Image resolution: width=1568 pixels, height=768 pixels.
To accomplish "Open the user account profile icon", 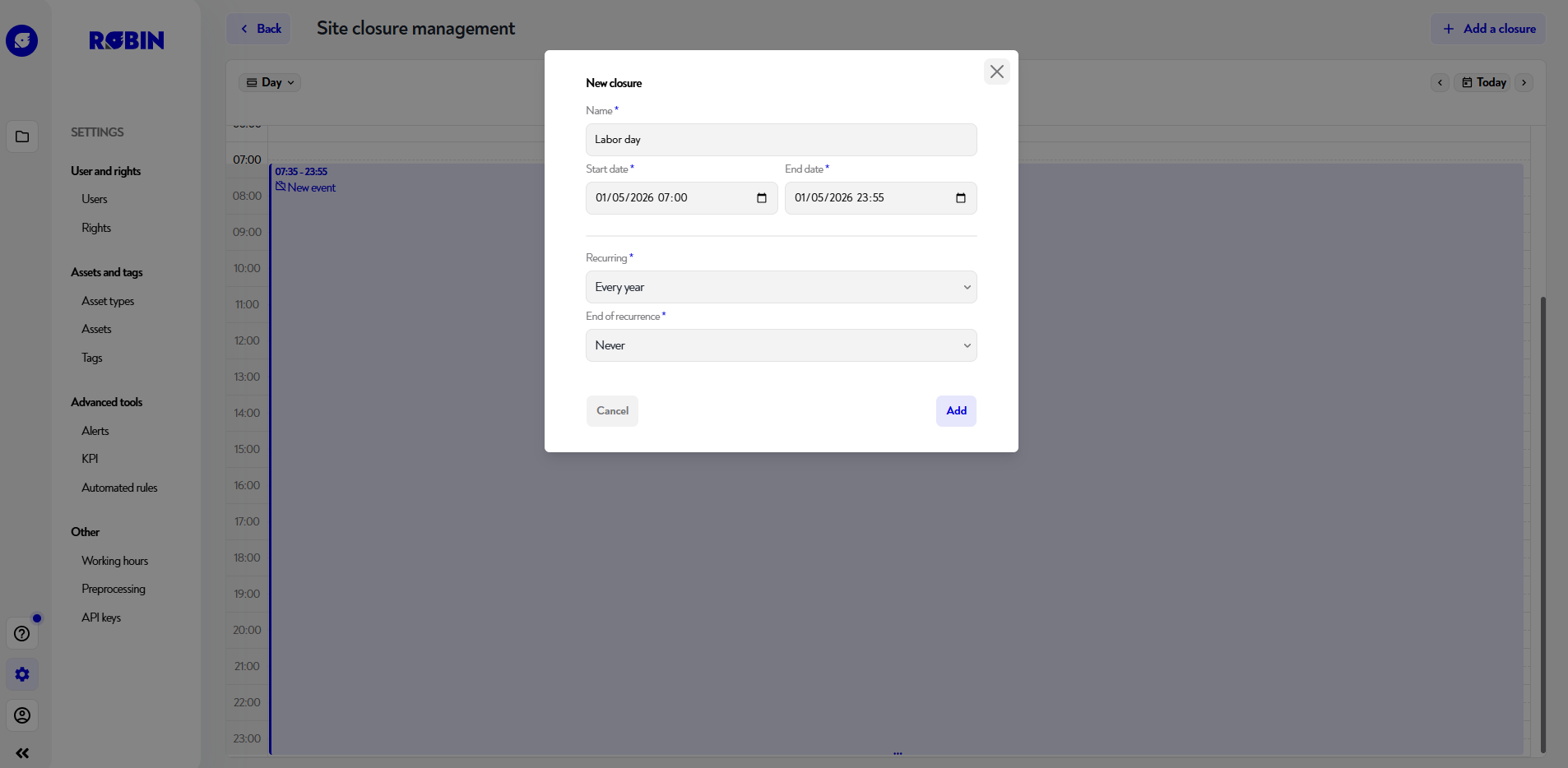I will (22, 715).
